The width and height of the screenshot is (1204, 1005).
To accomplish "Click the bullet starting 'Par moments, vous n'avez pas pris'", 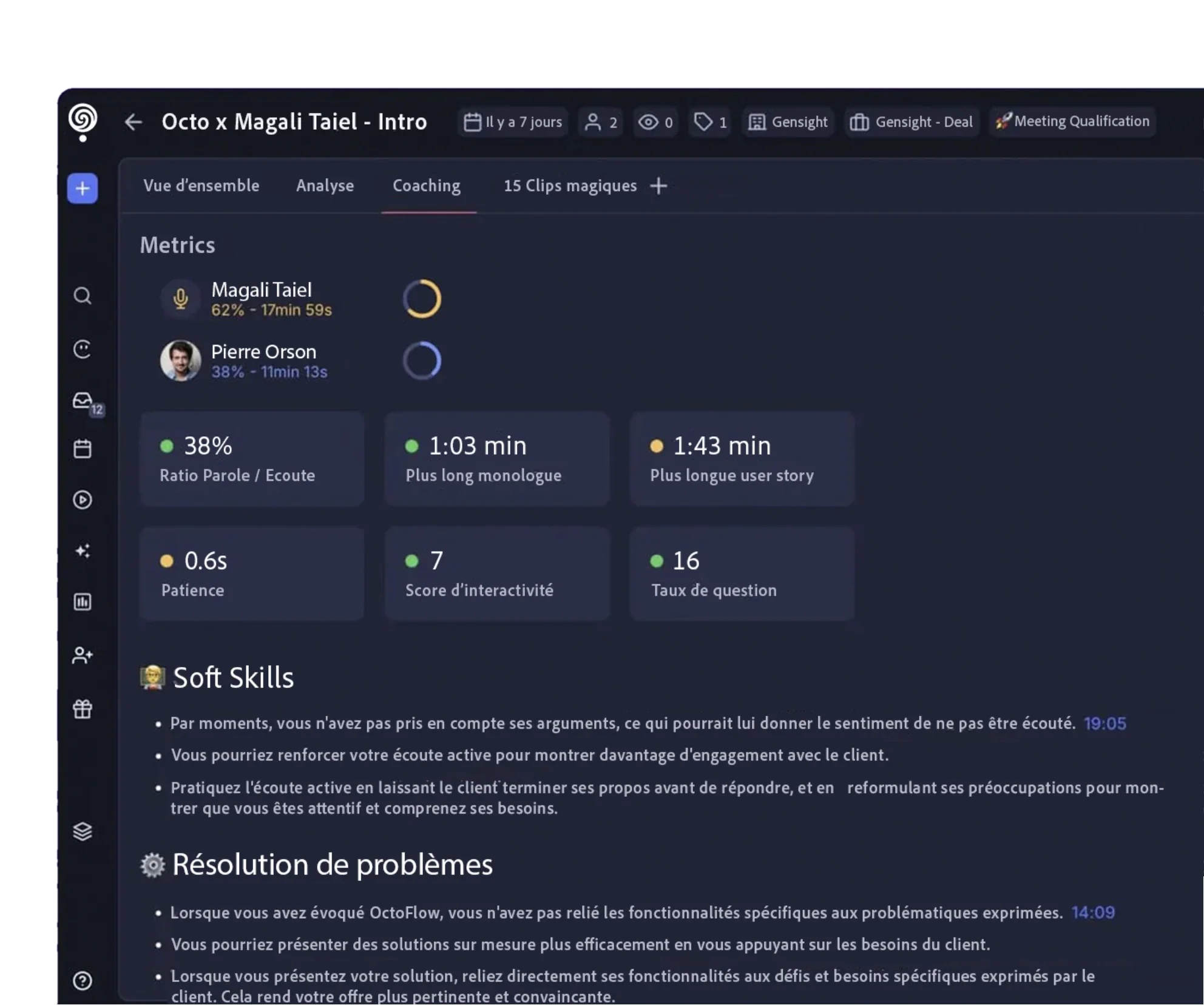I will point(623,723).
